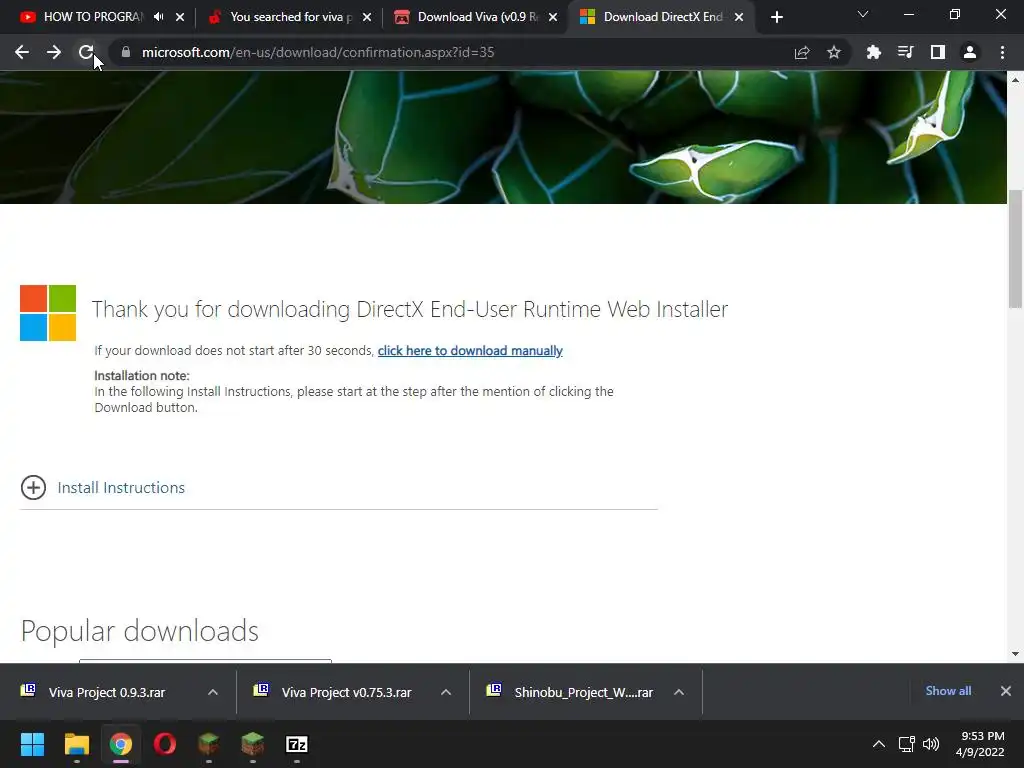Close the HOW TO PROGRAM tab
Screen dimensions: 1024x768
pyautogui.click(x=180, y=18)
